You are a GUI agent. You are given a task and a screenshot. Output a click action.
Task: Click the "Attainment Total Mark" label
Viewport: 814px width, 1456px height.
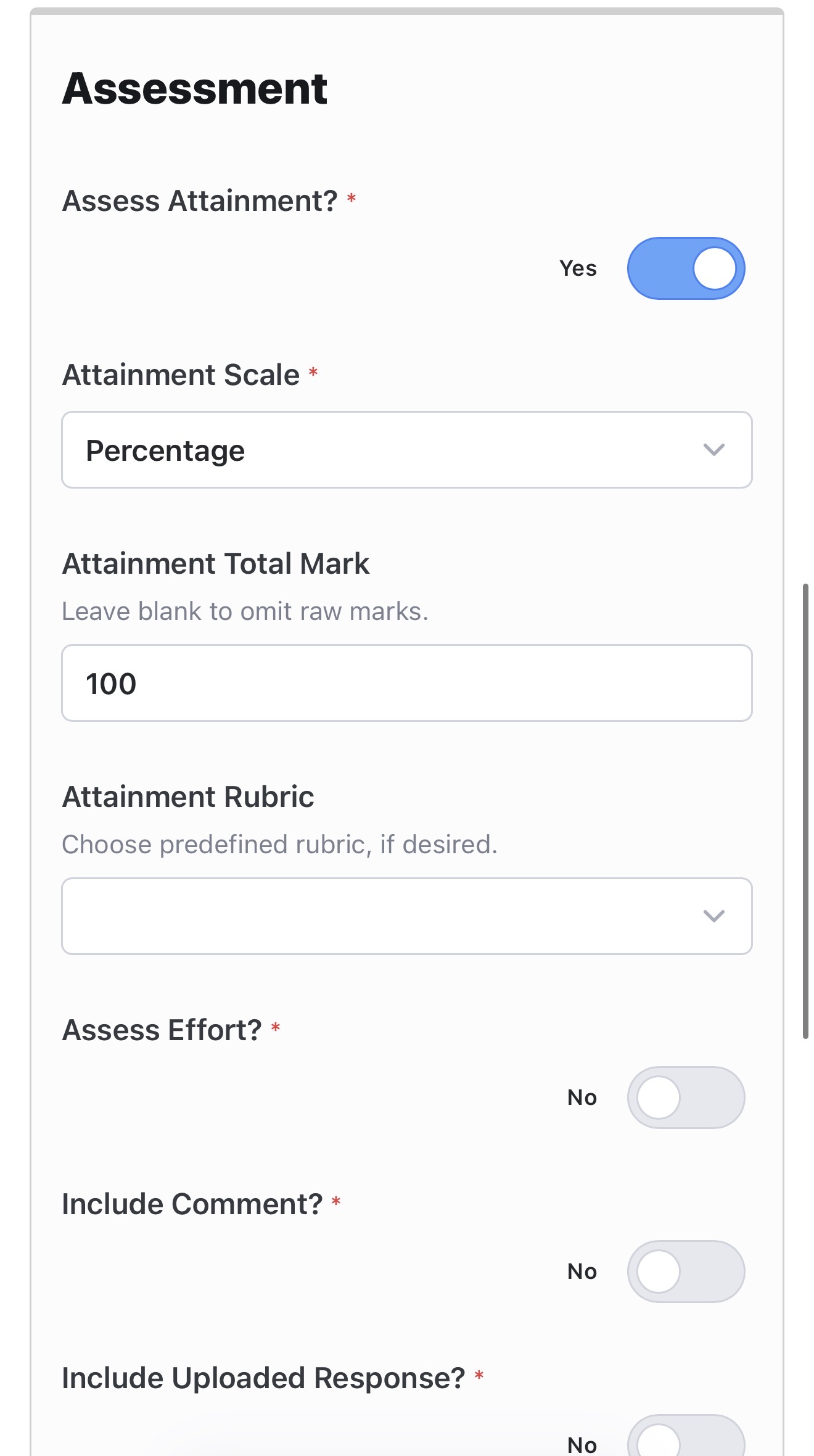coord(216,564)
